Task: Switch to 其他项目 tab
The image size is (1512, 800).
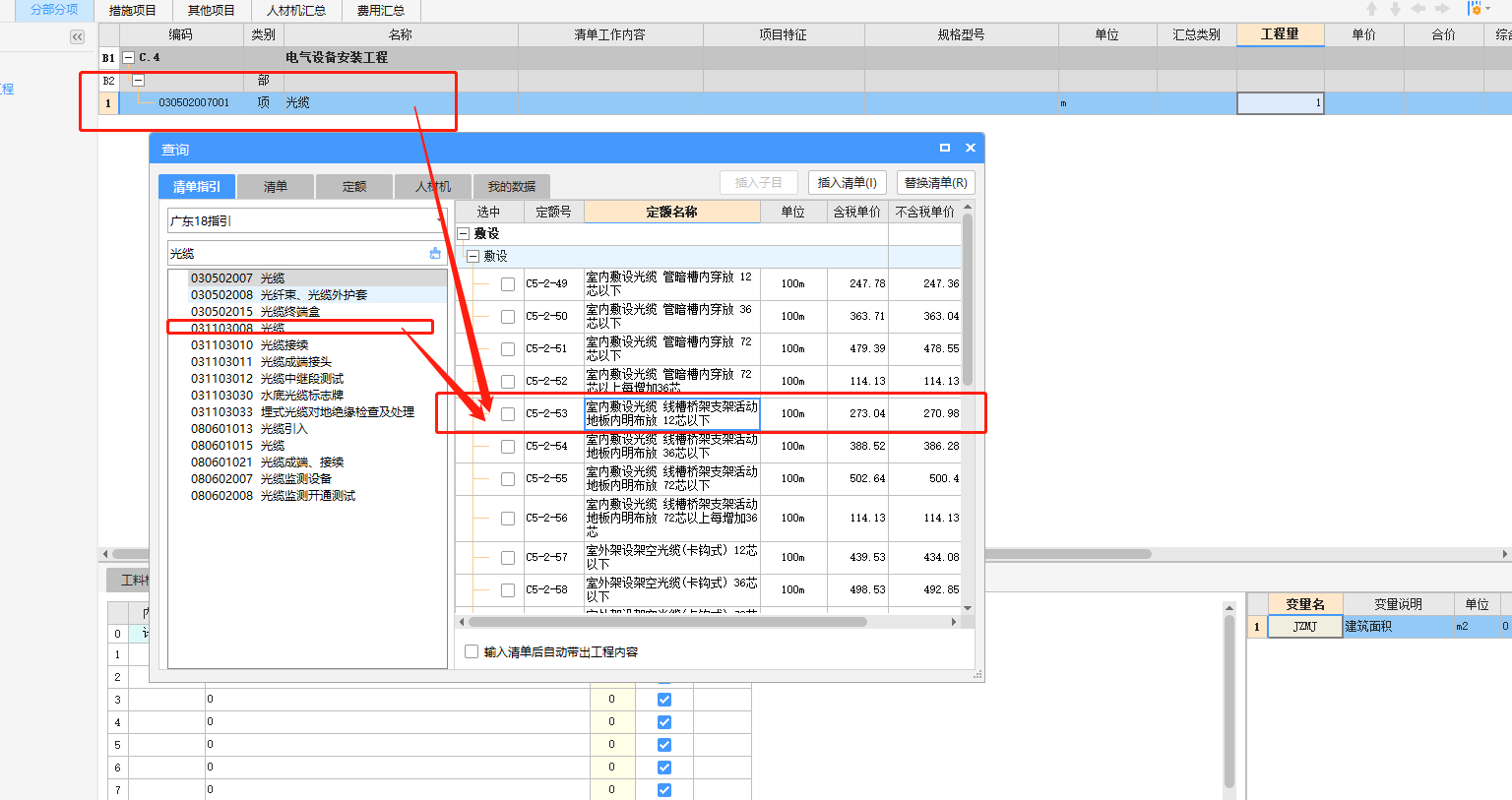Action: tap(212, 11)
